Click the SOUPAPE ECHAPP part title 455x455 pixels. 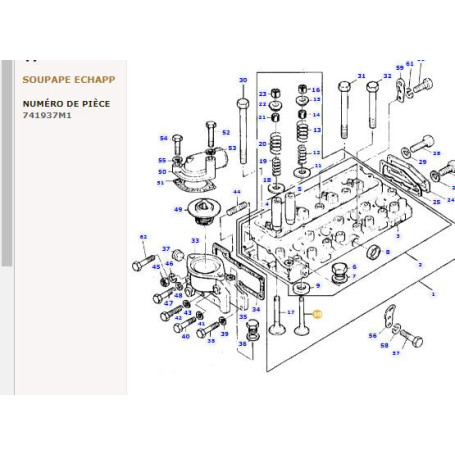[69, 80]
